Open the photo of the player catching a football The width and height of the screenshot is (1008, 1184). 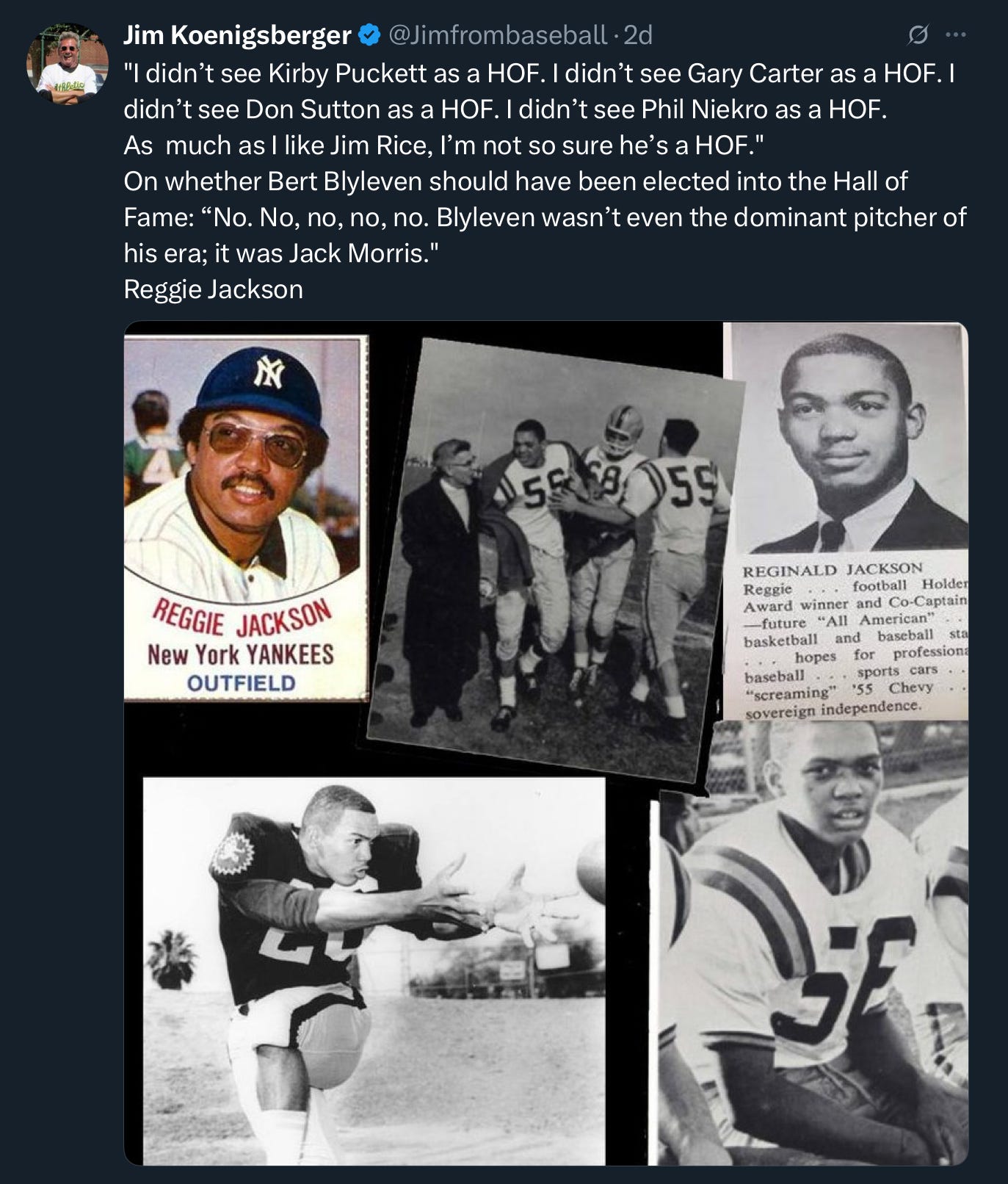(x=374, y=971)
